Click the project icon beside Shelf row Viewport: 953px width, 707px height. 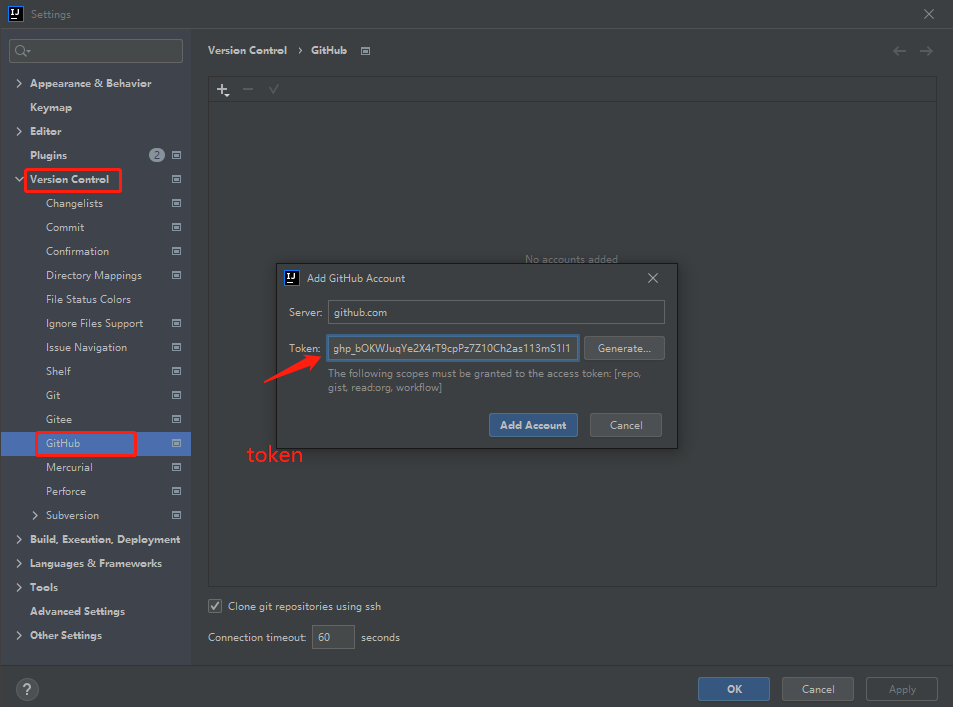pos(176,371)
